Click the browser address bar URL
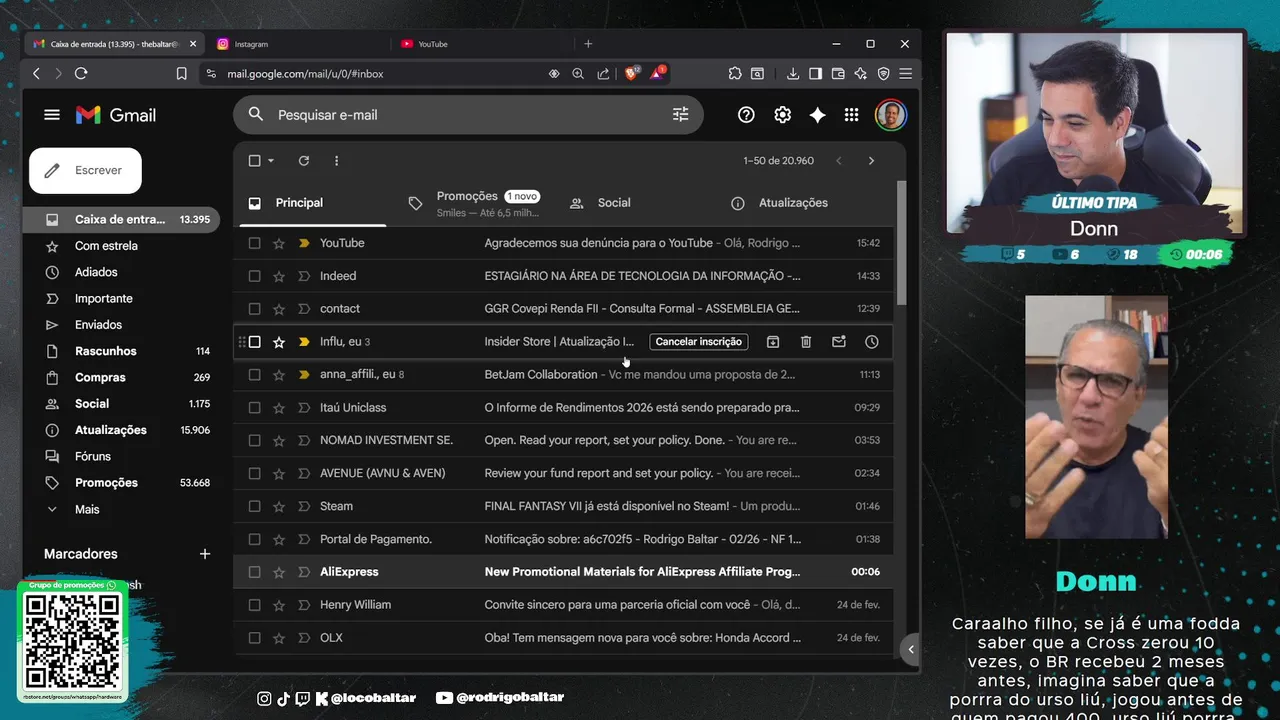The height and width of the screenshot is (720, 1280). point(305,74)
